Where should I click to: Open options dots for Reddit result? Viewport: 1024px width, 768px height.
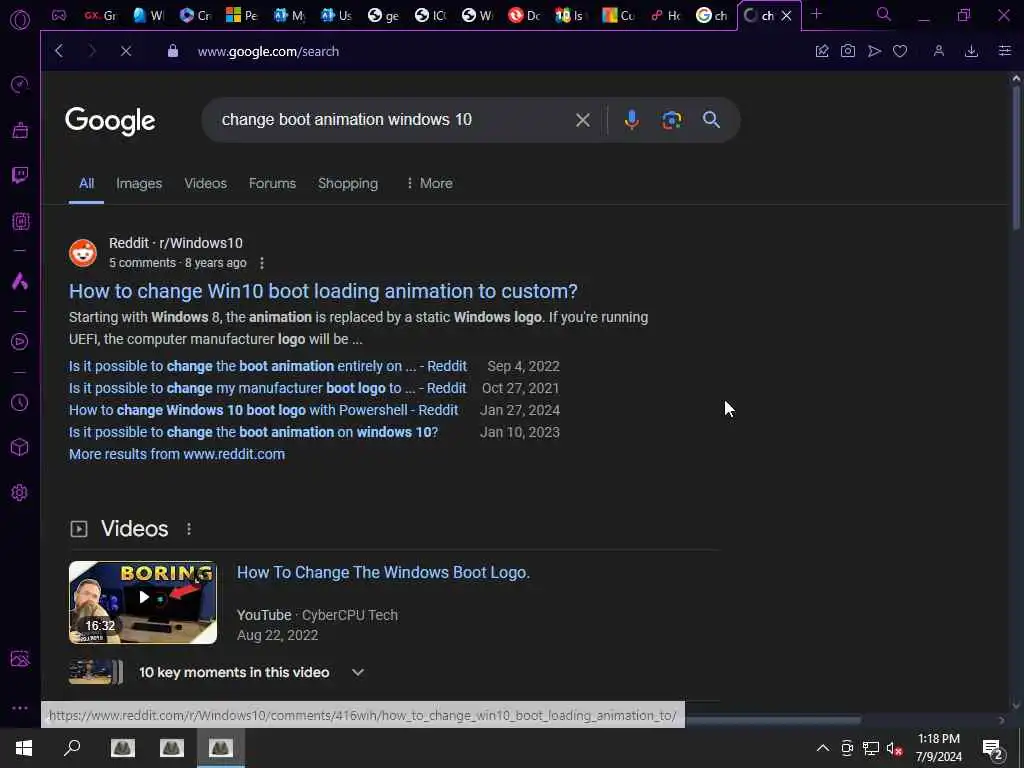tap(262, 263)
